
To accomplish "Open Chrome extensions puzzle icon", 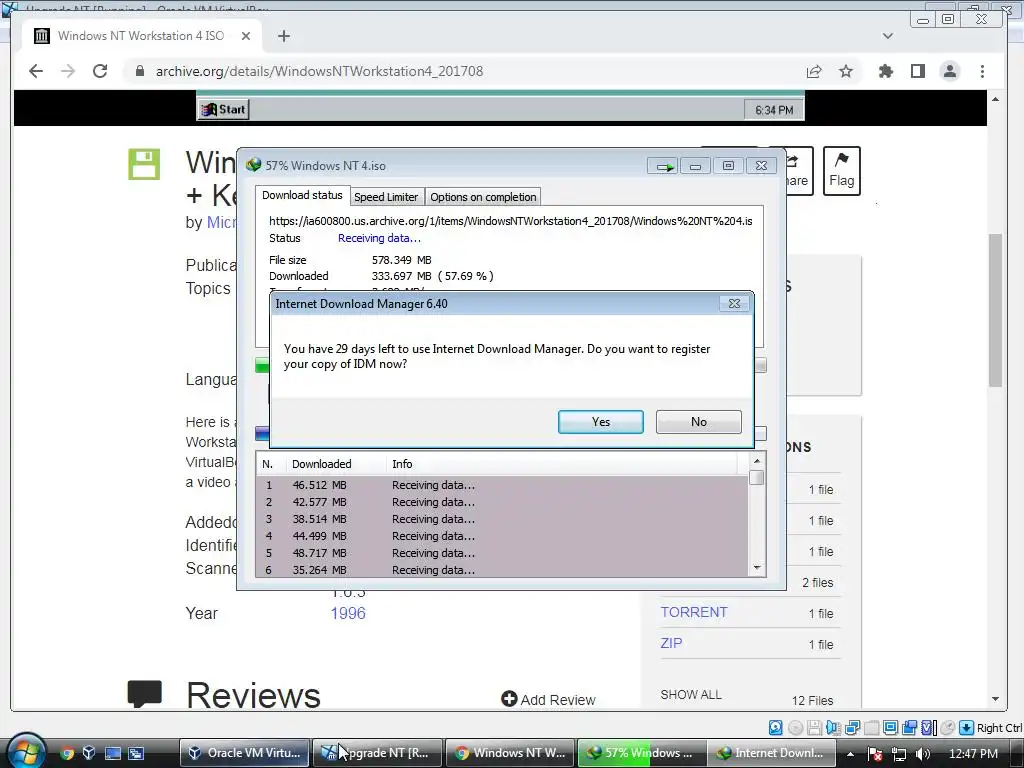I will [886, 71].
